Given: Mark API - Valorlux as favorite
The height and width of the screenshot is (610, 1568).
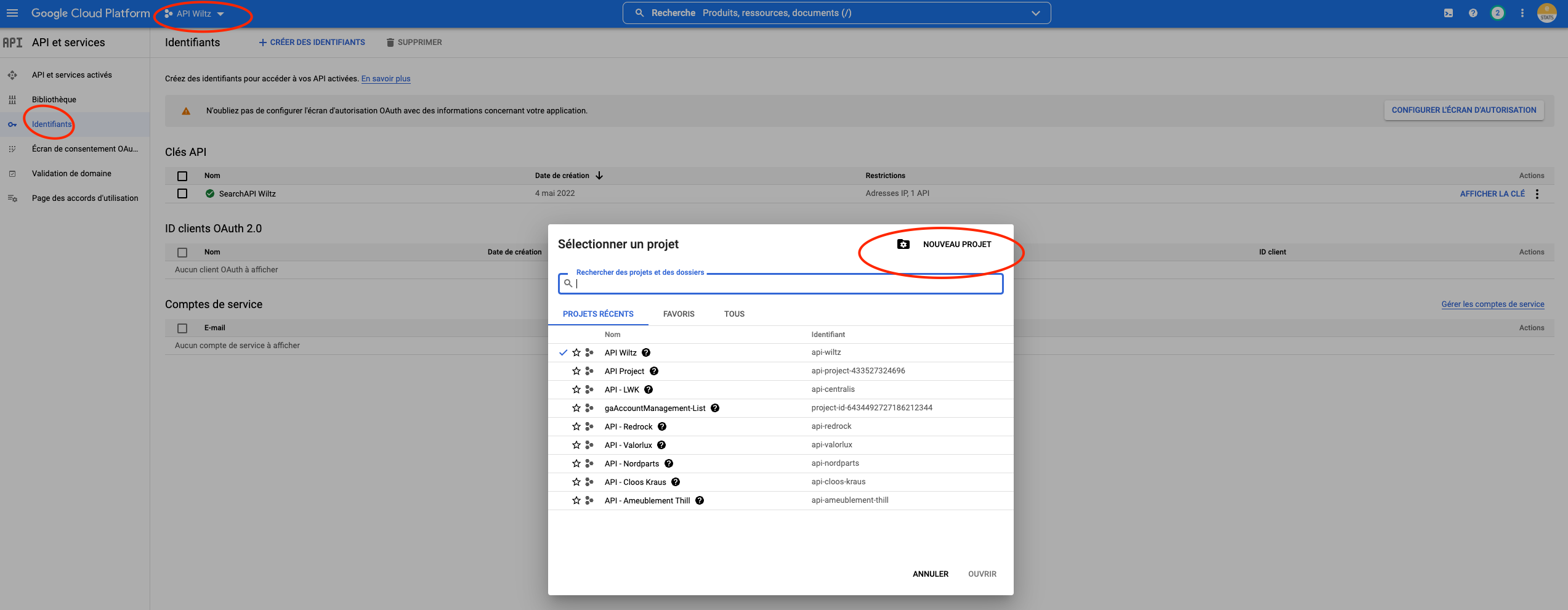Looking at the screenshot, I should point(576,445).
